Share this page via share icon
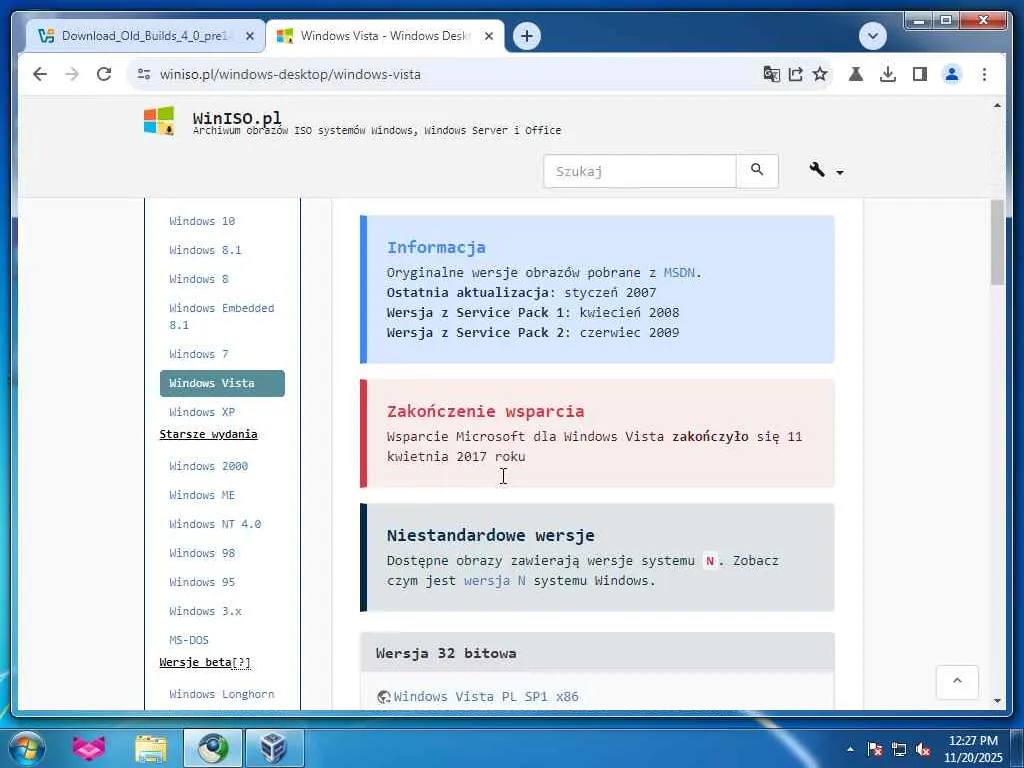The image size is (1024, 768). (795, 74)
